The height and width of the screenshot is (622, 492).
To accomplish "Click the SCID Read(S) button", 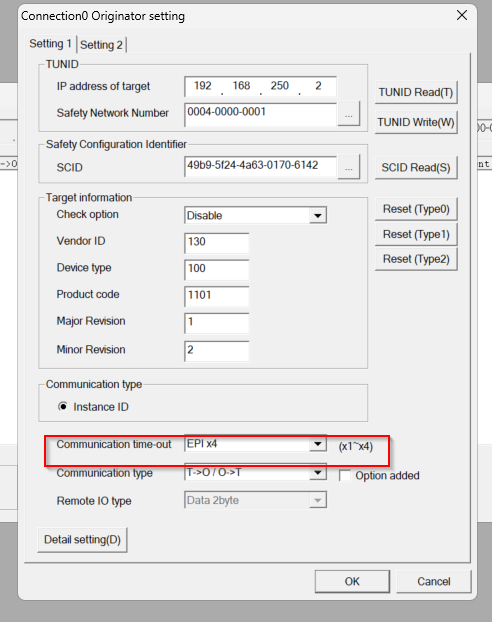I will pyautogui.click(x=416, y=168).
